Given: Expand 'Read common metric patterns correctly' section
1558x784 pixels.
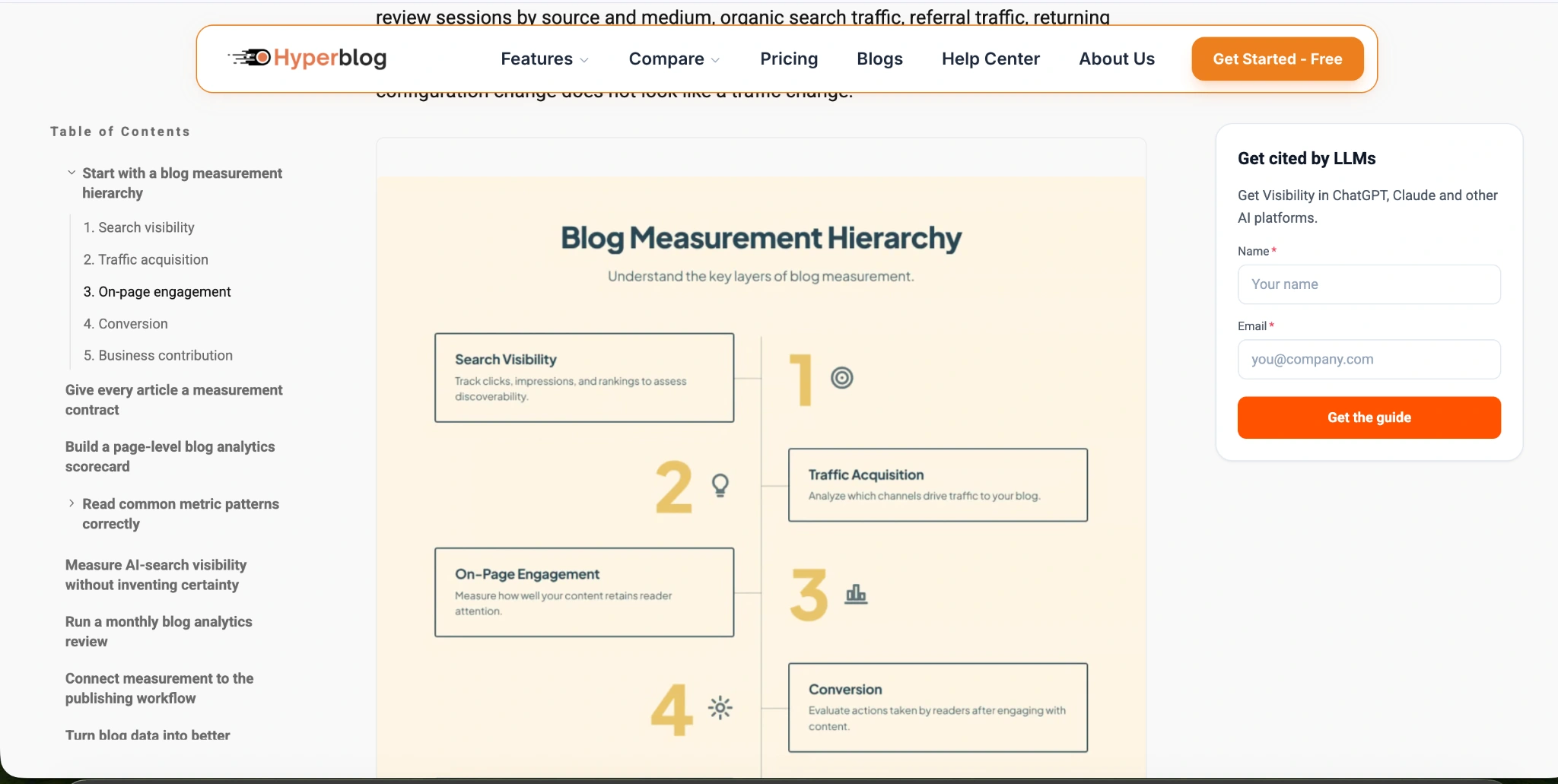Looking at the screenshot, I should (x=72, y=503).
